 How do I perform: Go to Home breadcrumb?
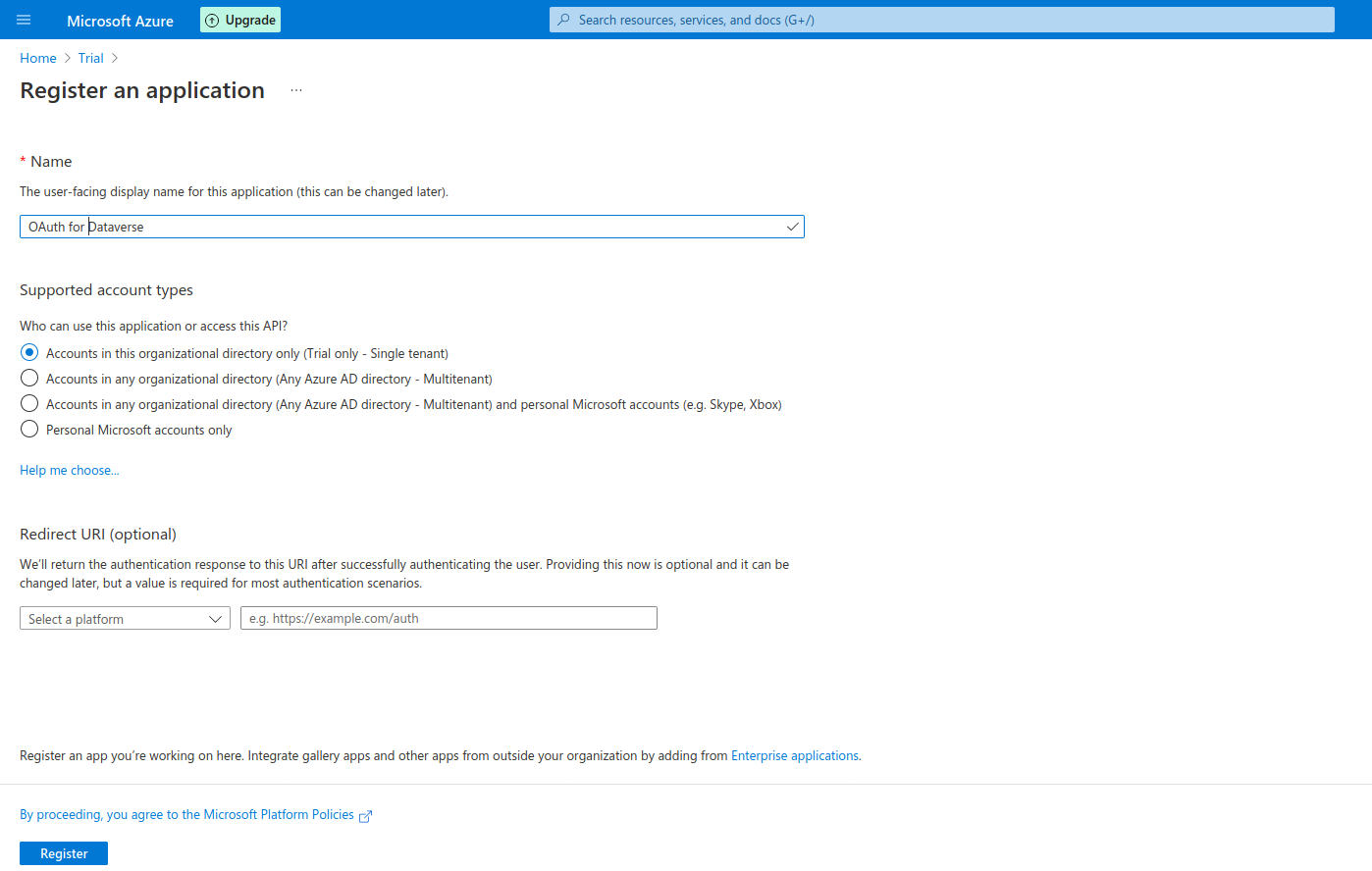click(x=38, y=58)
